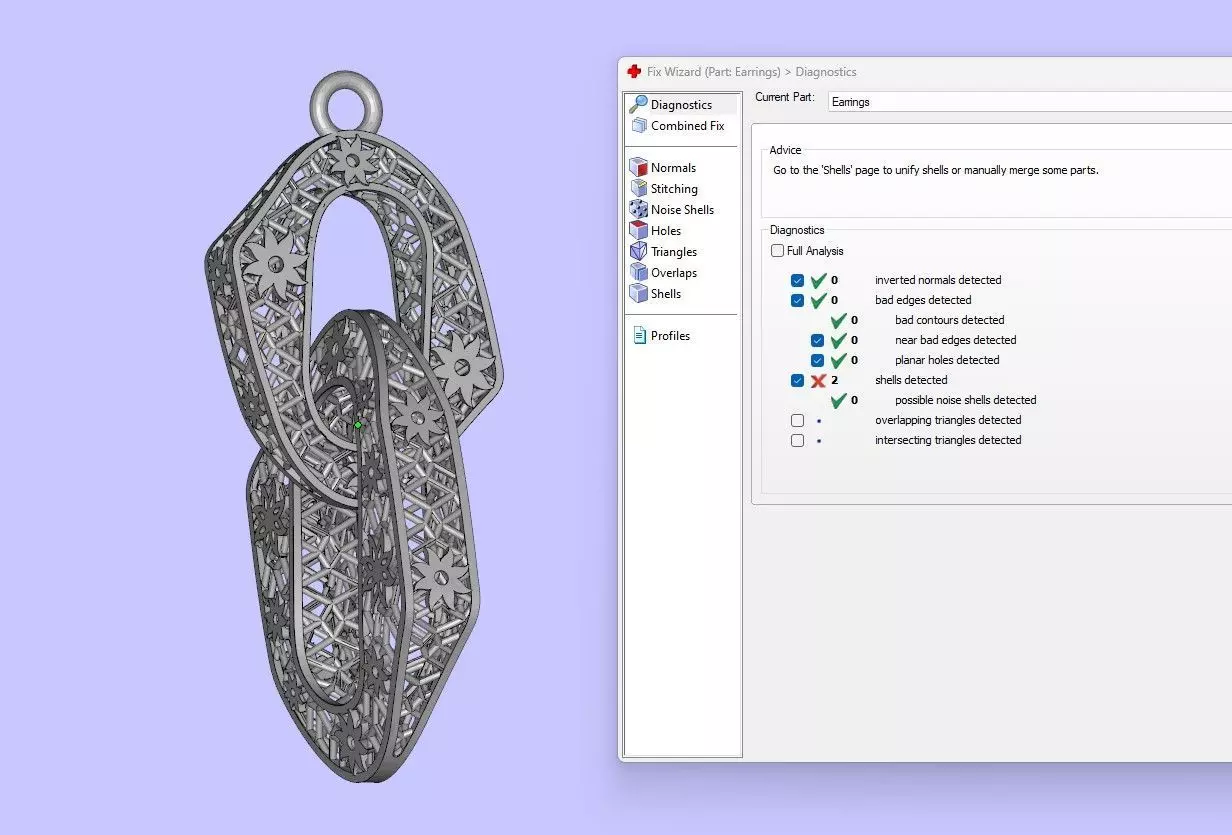Go to the Holes page
The width and height of the screenshot is (1232, 835).
pyautogui.click(x=666, y=231)
